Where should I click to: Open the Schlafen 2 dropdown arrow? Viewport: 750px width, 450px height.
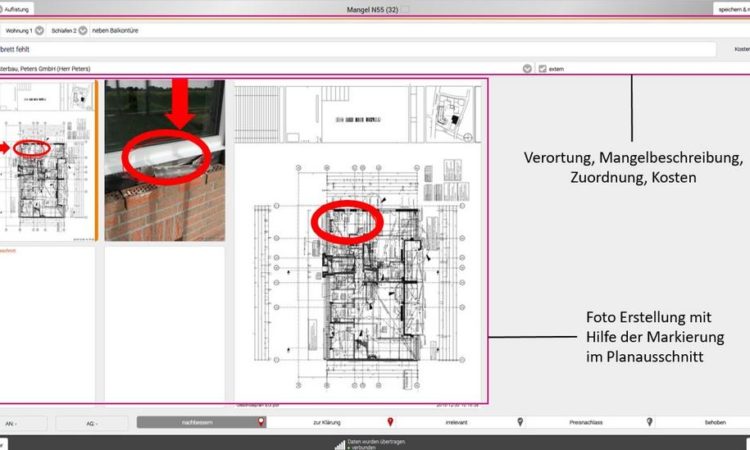click(x=83, y=31)
